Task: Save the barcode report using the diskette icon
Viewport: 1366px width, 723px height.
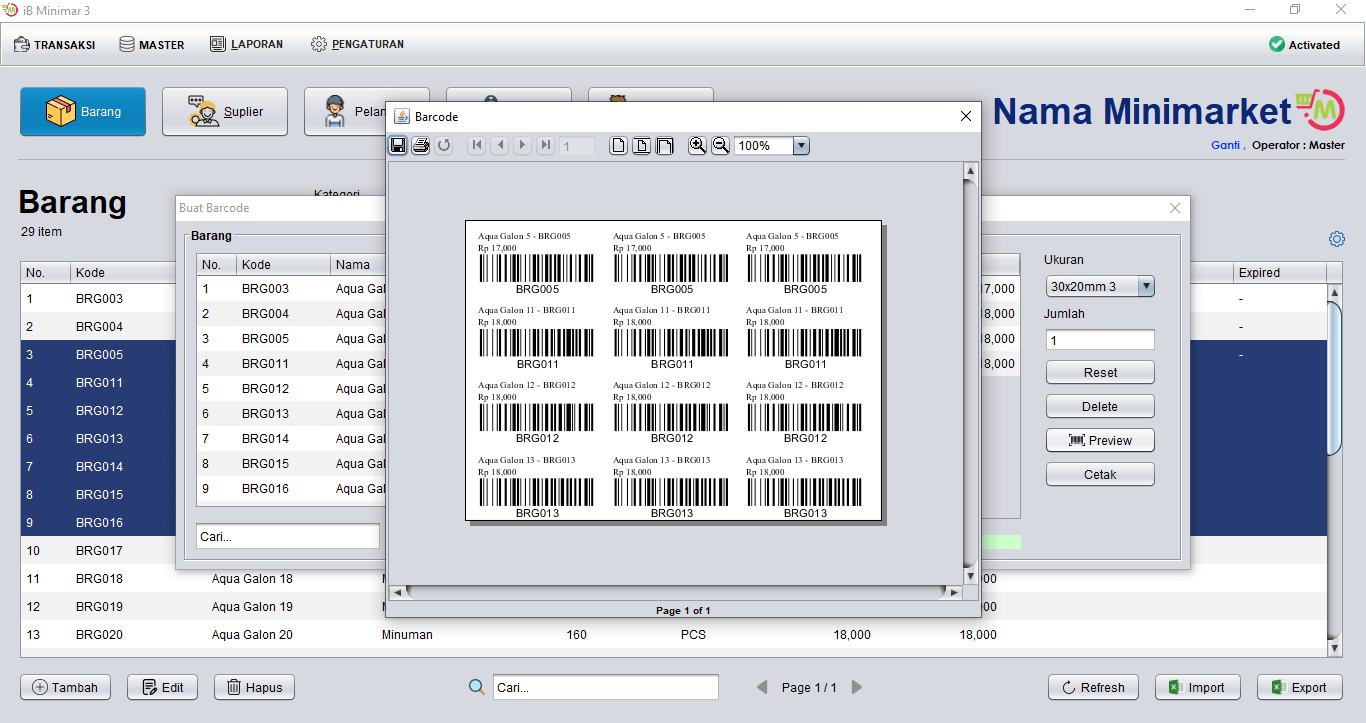Action: 398,145
